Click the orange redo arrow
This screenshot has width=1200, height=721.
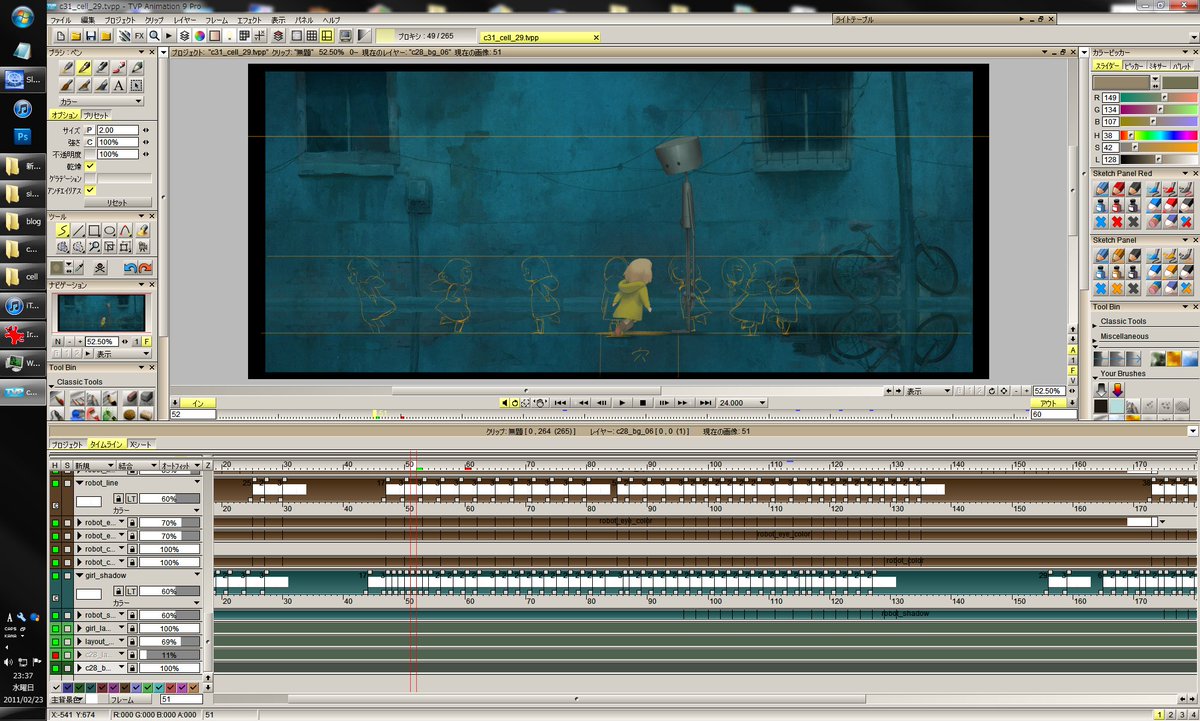point(145,268)
